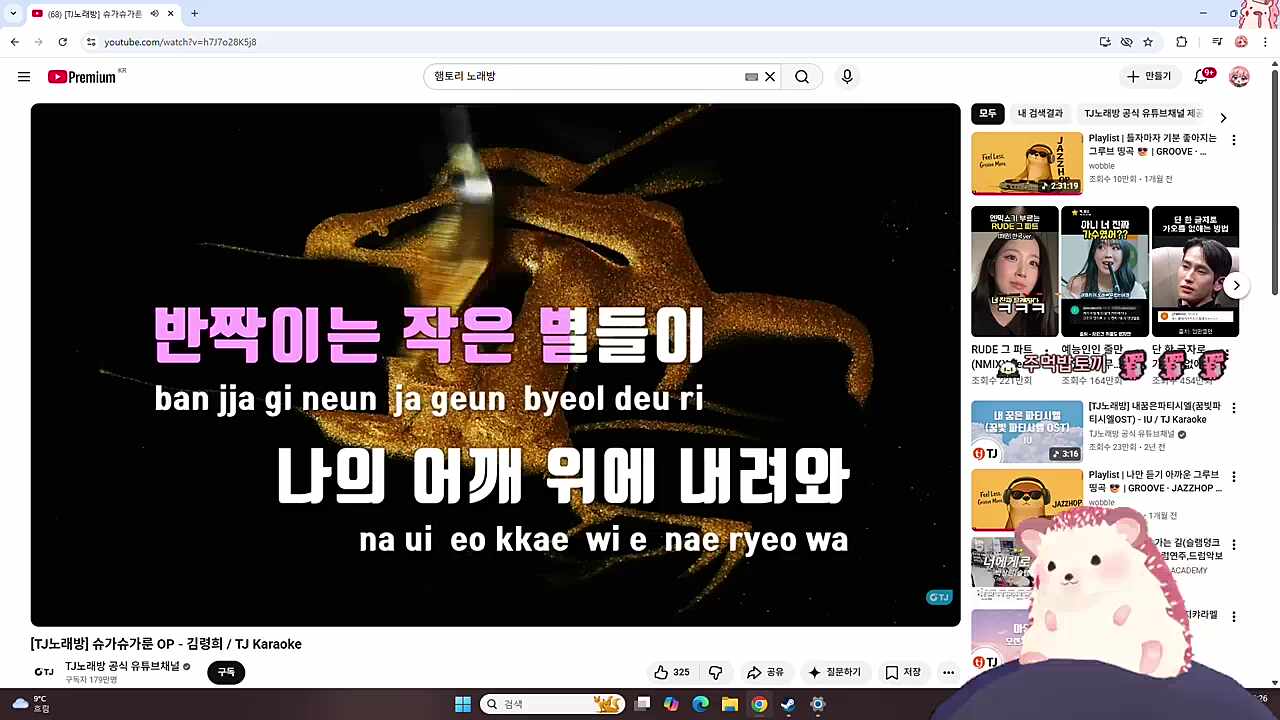1280x720 pixels.
Task: Open the 내꿈은파티시엘 karaoke thumbnail
Action: [1027, 432]
